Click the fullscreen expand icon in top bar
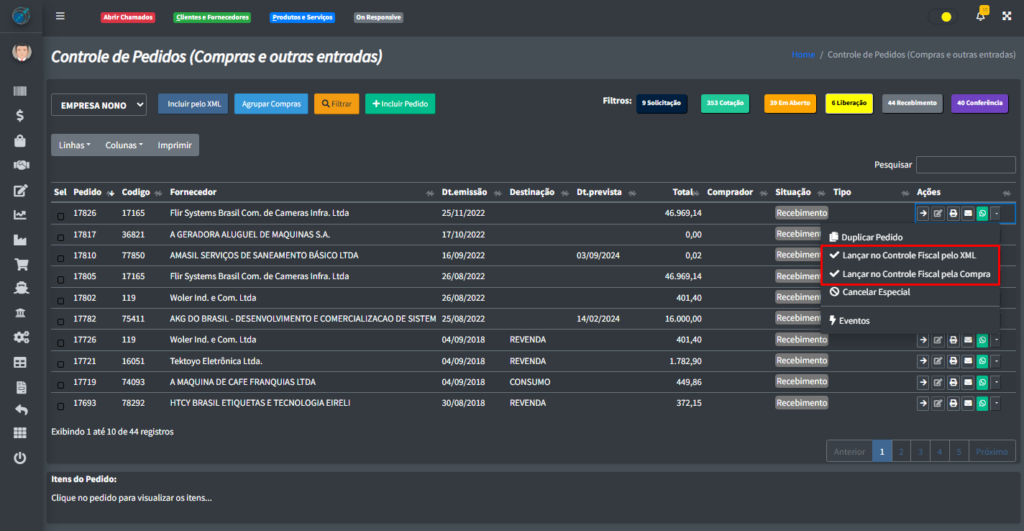 click(1006, 17)
